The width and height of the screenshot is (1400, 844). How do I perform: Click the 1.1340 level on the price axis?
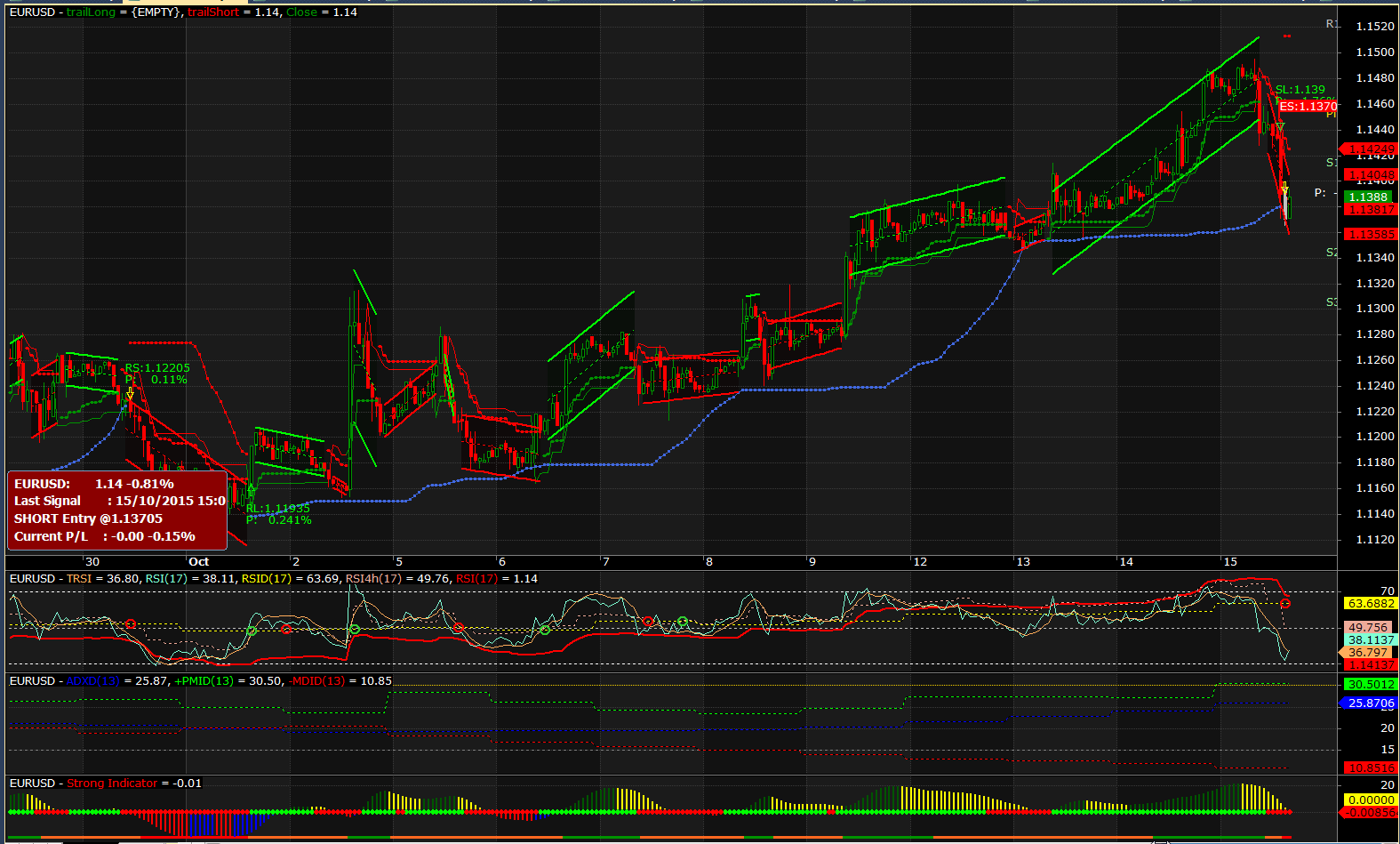(x=1375, y=258)
